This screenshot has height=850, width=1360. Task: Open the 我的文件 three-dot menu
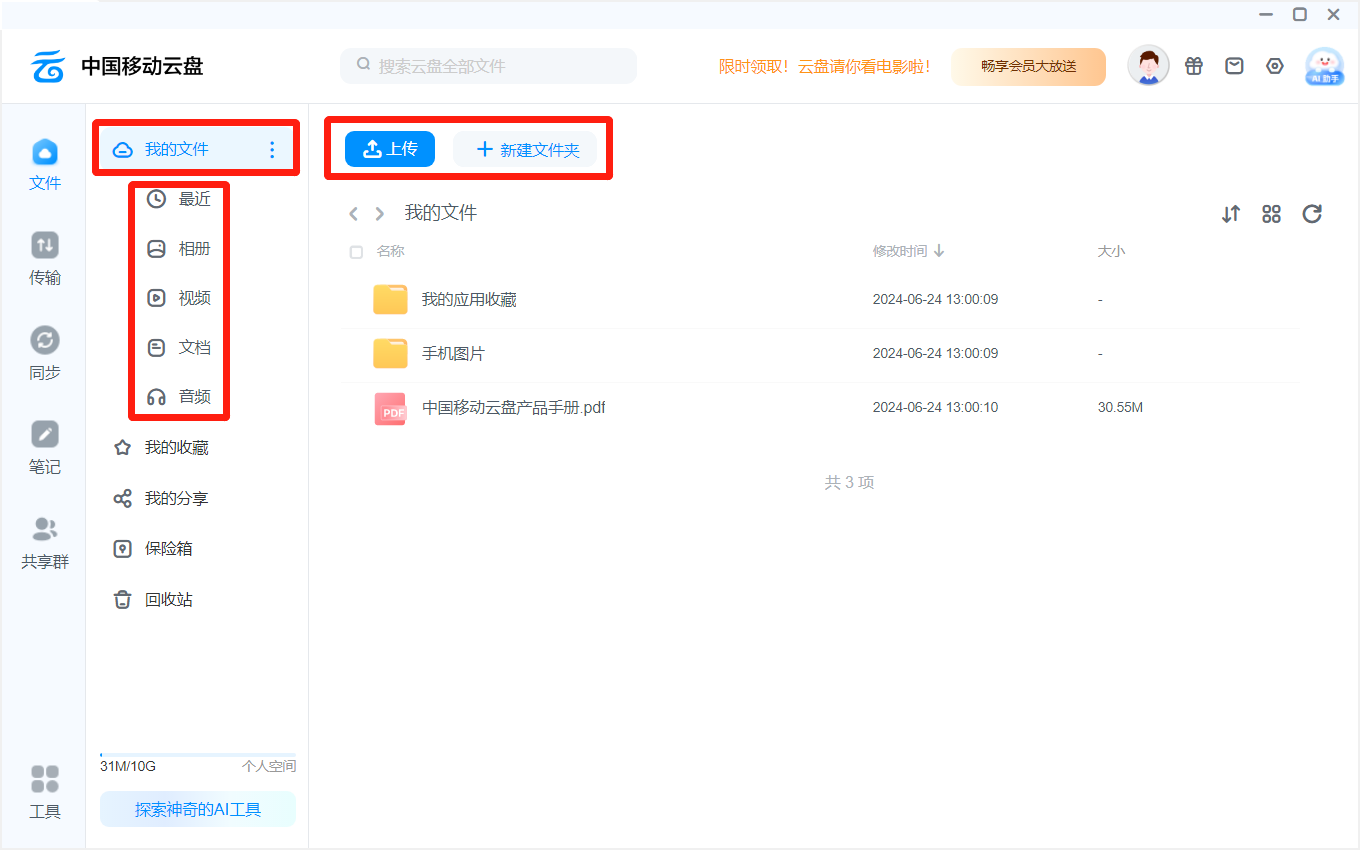click(272, 150)
